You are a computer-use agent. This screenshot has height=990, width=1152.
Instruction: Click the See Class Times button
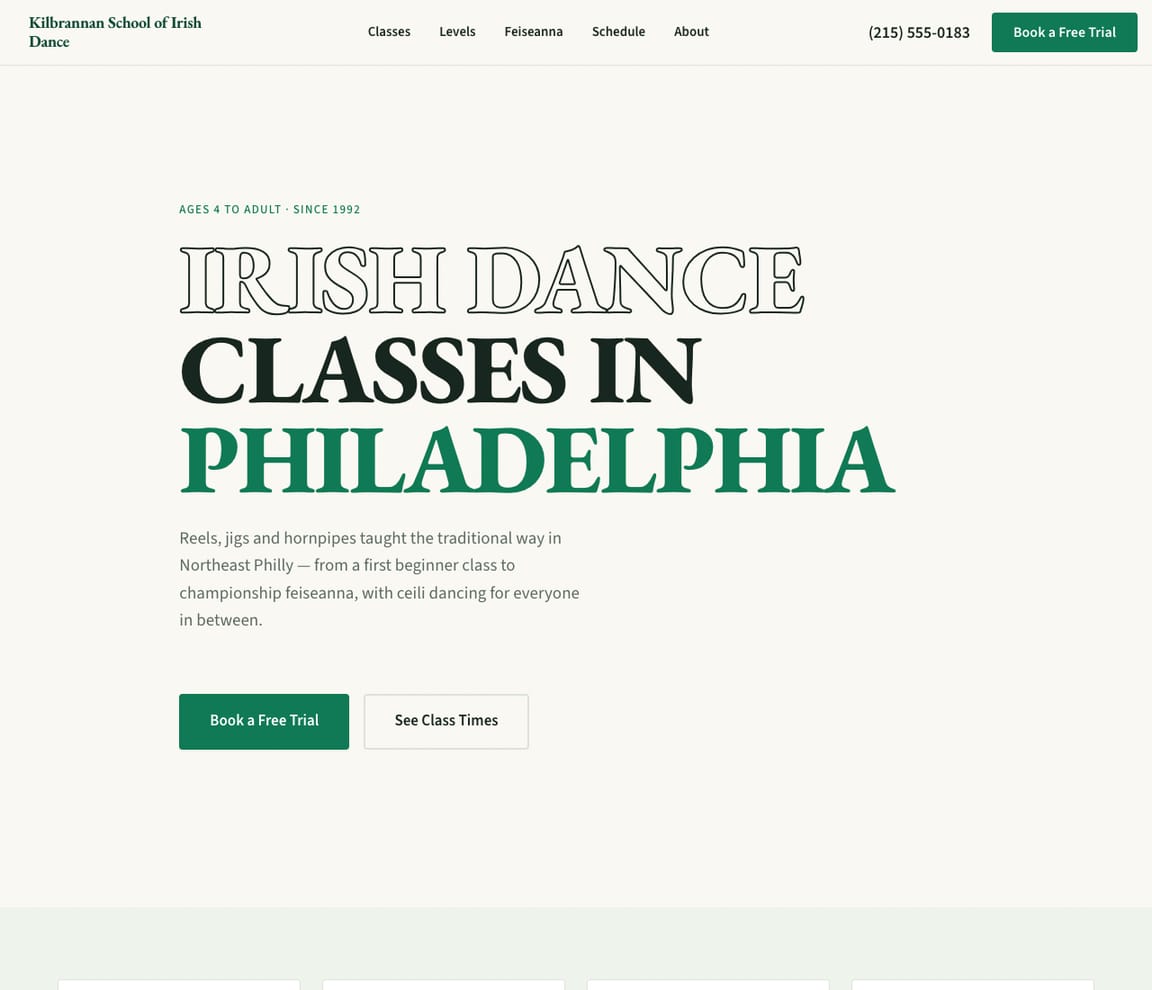pyautogui.click(x=446, y=721)
